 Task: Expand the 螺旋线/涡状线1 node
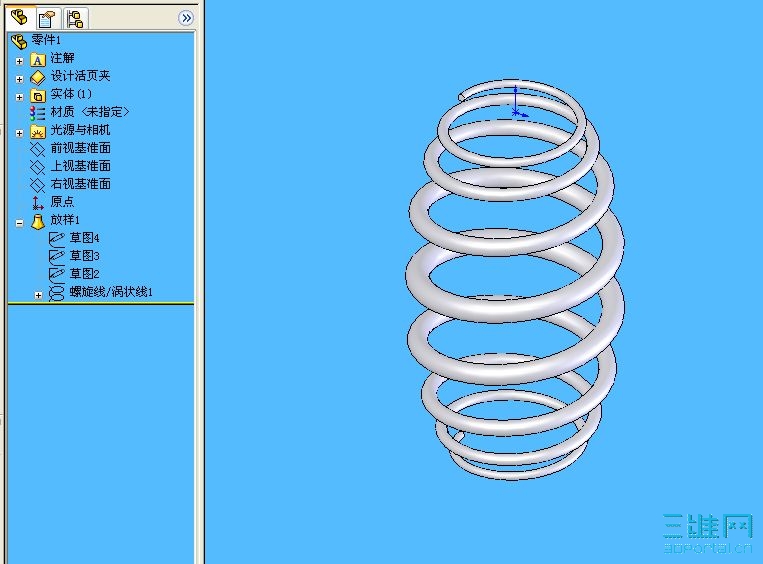point(38,295)
